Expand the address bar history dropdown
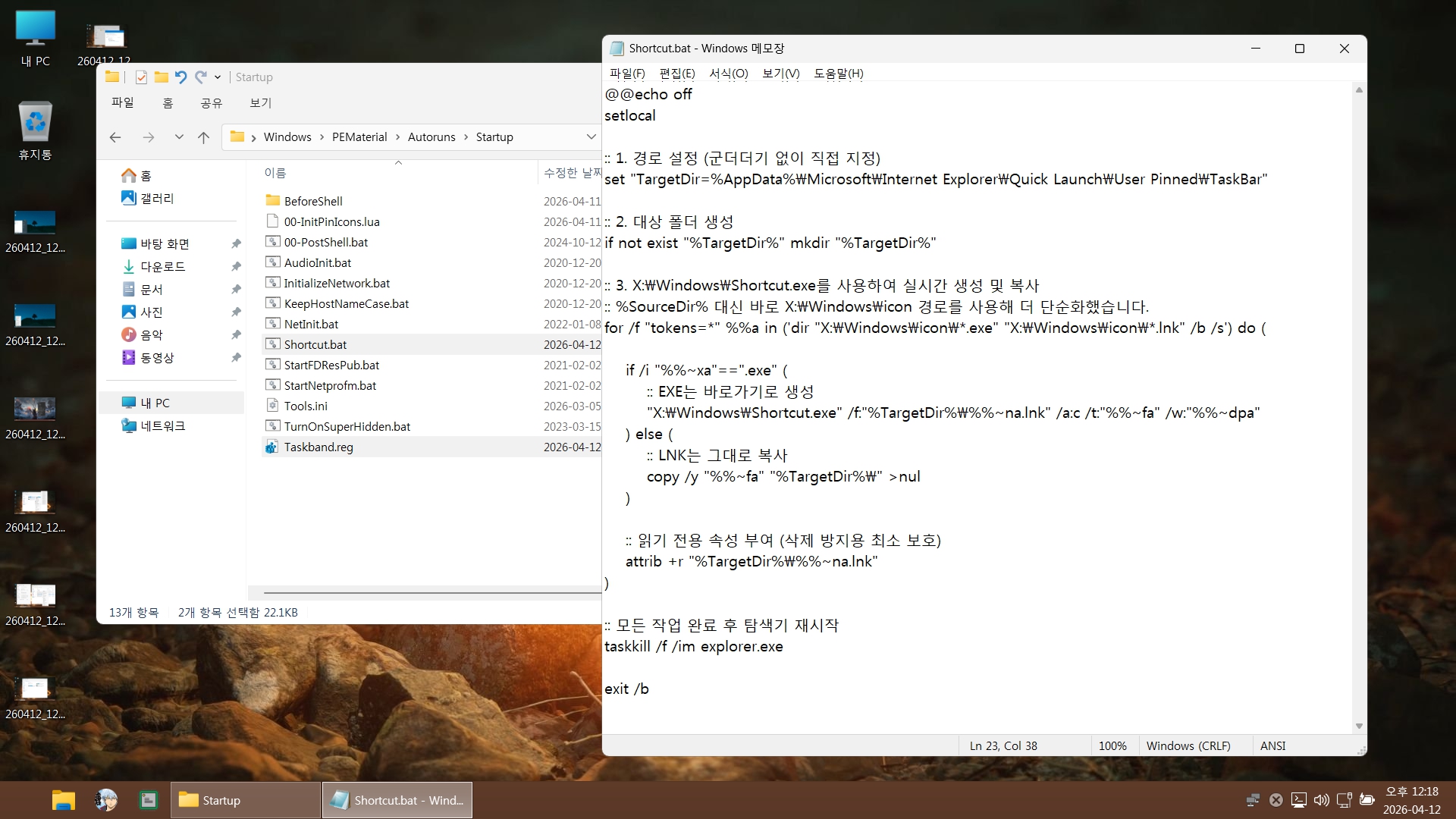Viewport: 1456px width, 819px height. 591,137
